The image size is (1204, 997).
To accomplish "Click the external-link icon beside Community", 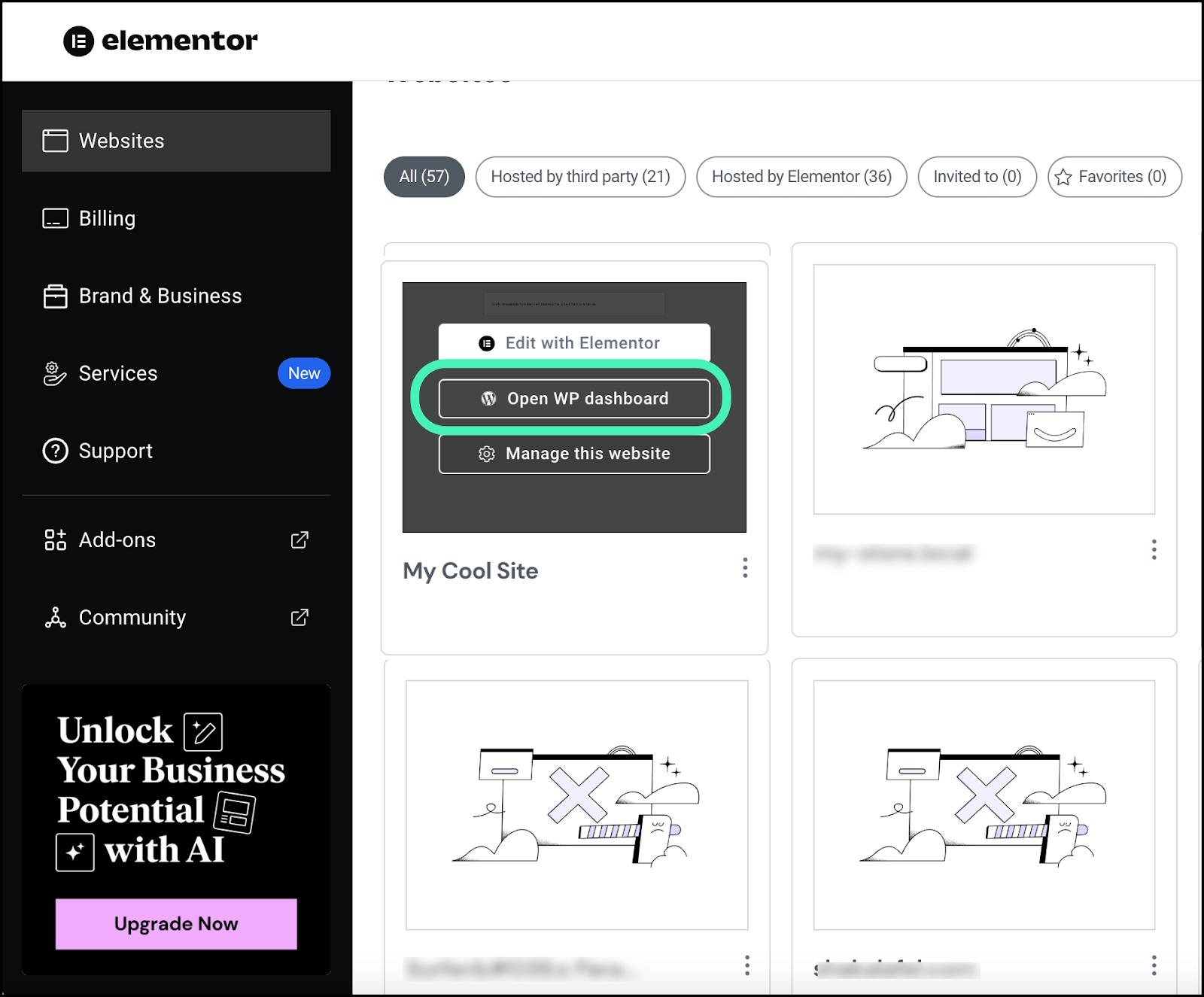I will click(x=299, y=617).
